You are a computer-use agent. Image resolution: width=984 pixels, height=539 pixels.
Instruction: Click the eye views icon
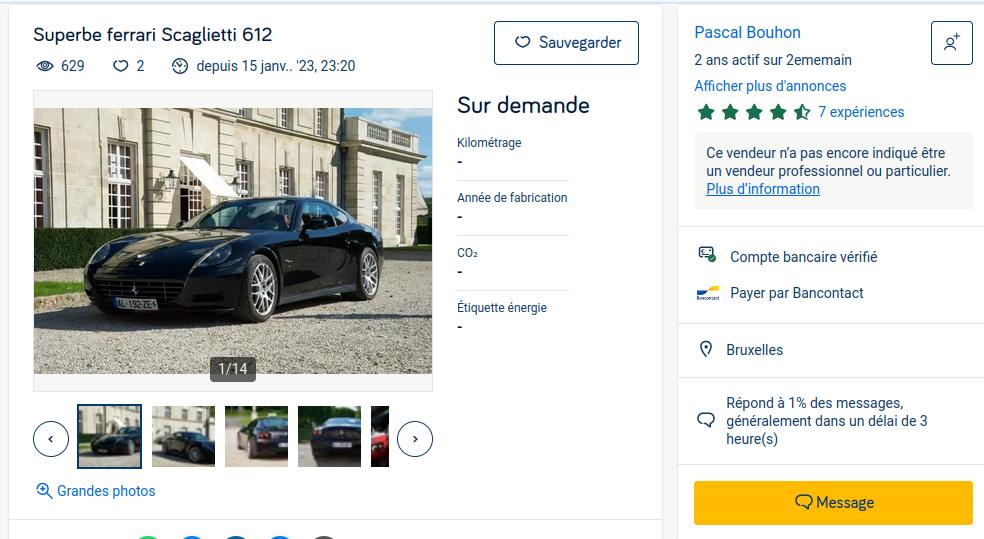point(44,66)
